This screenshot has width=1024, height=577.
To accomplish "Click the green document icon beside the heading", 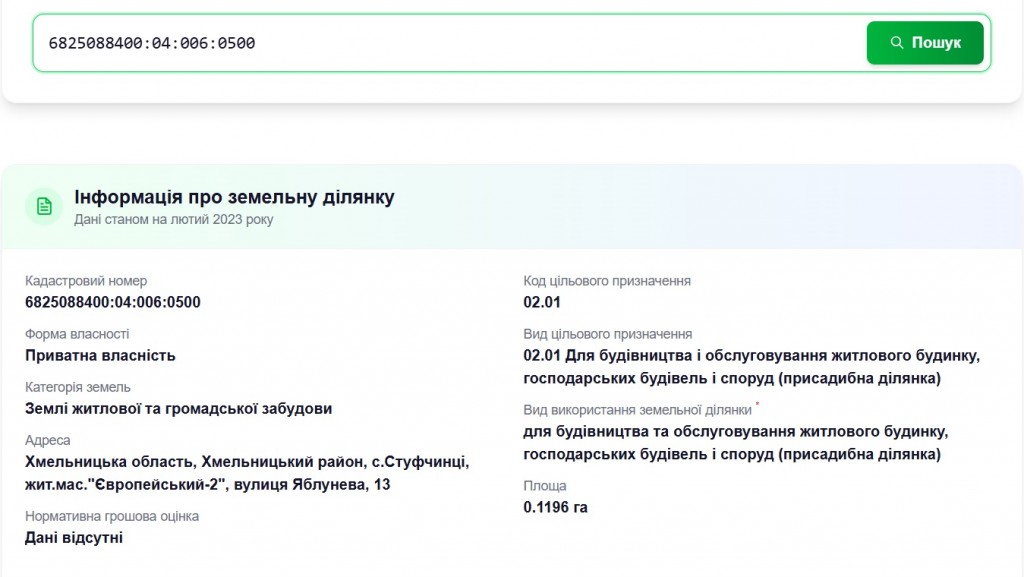I will [x=44, y=206].
